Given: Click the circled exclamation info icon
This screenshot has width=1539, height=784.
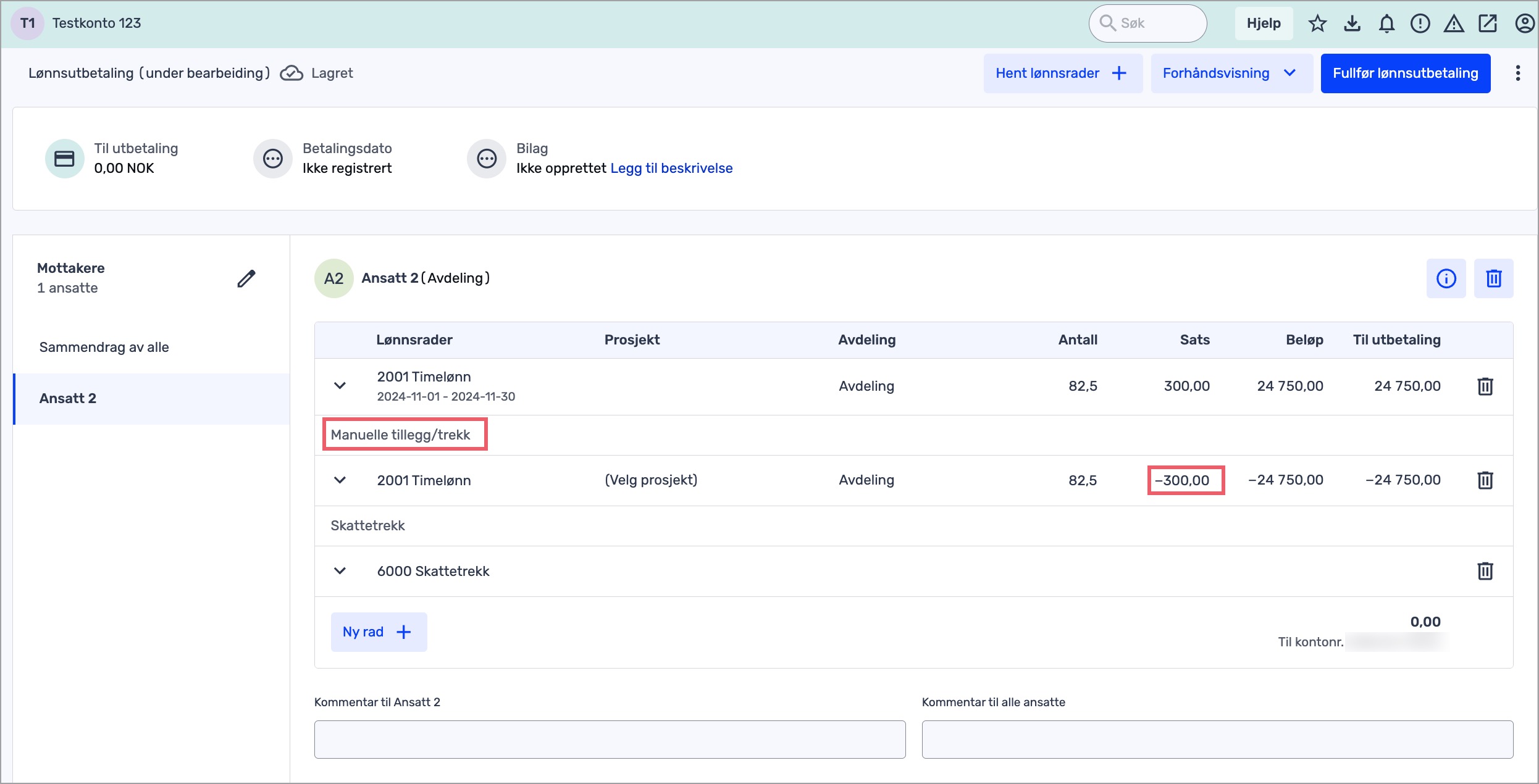Looking at the screenshot, I should click(1420, 23).
